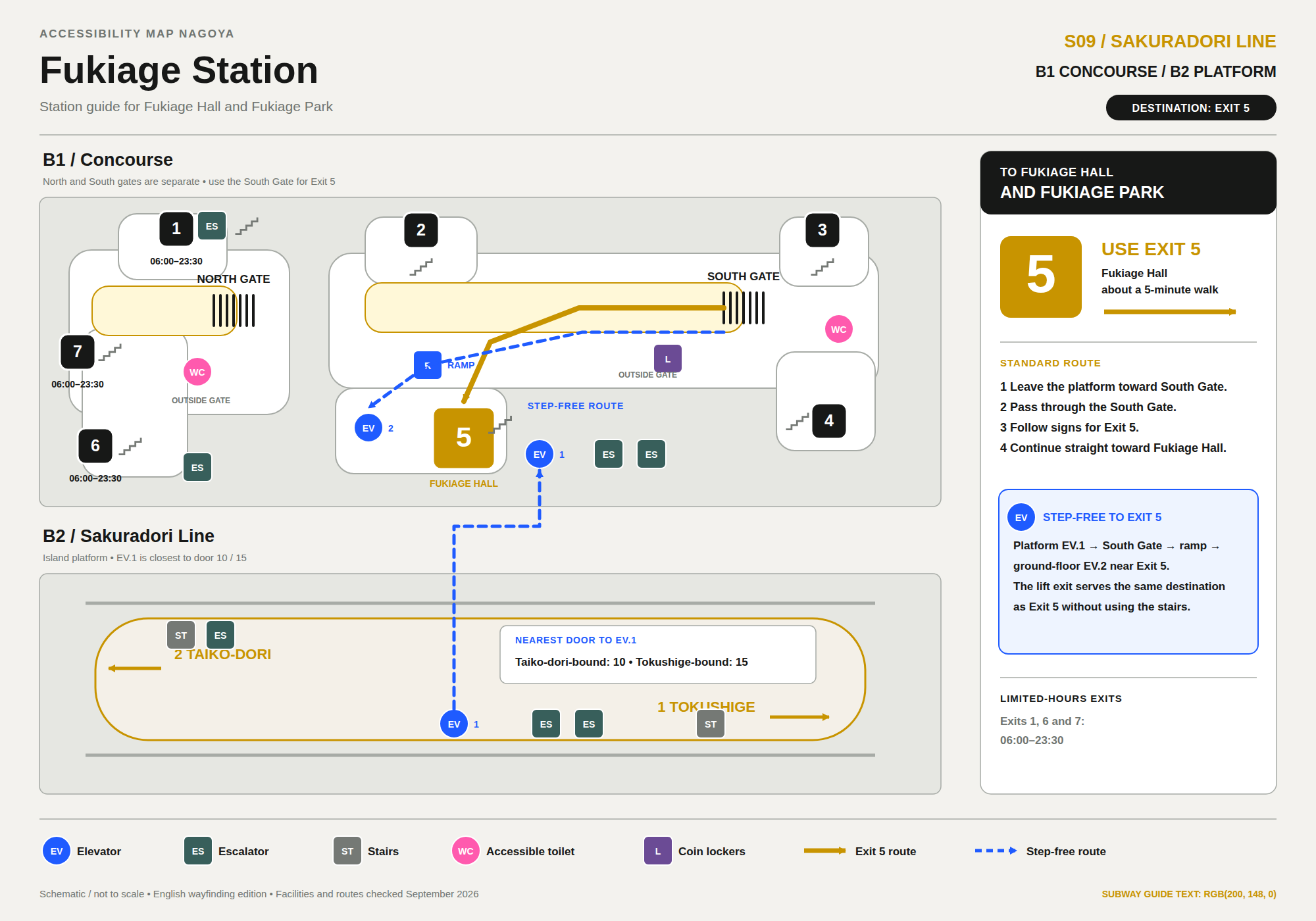Viewport: 1316px width, 921px height.
Task: Click the Elevator legend icon
Action: coord(57,851)
